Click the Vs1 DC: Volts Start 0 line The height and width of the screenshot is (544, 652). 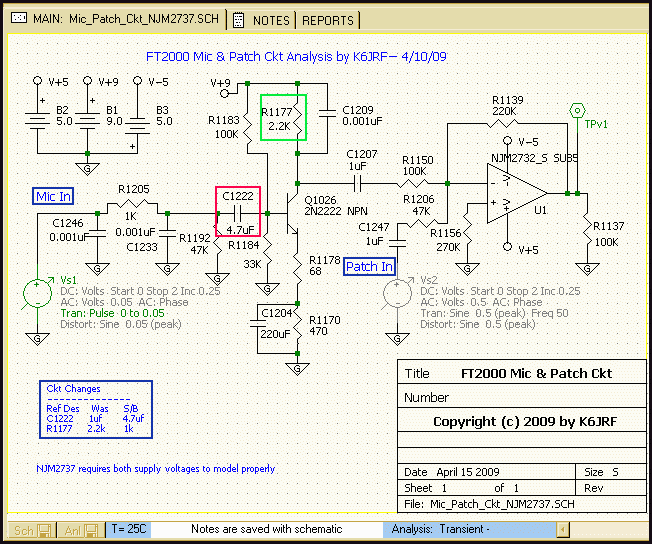click(x=140, y=291)
